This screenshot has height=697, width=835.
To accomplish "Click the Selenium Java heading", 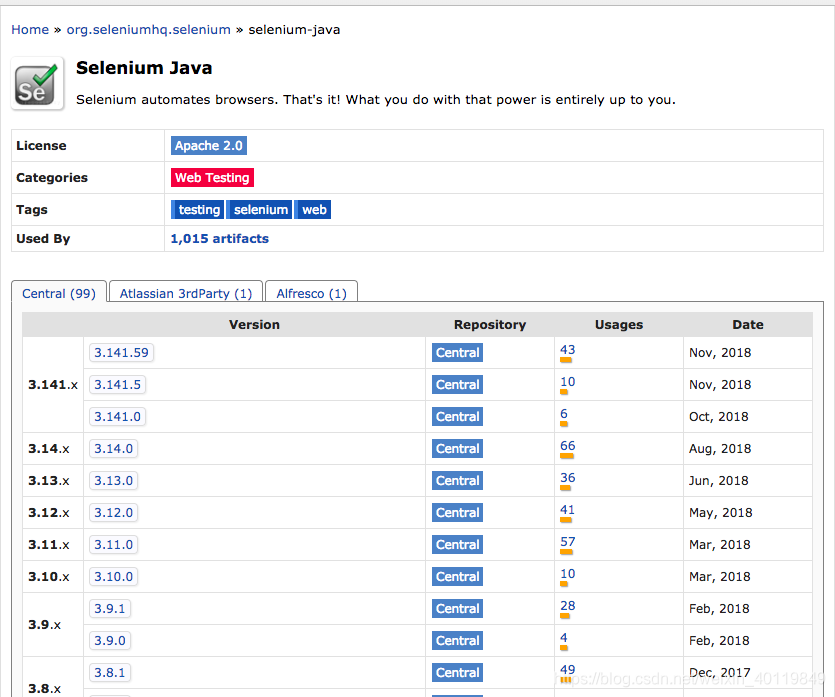I will click(144, 68).
